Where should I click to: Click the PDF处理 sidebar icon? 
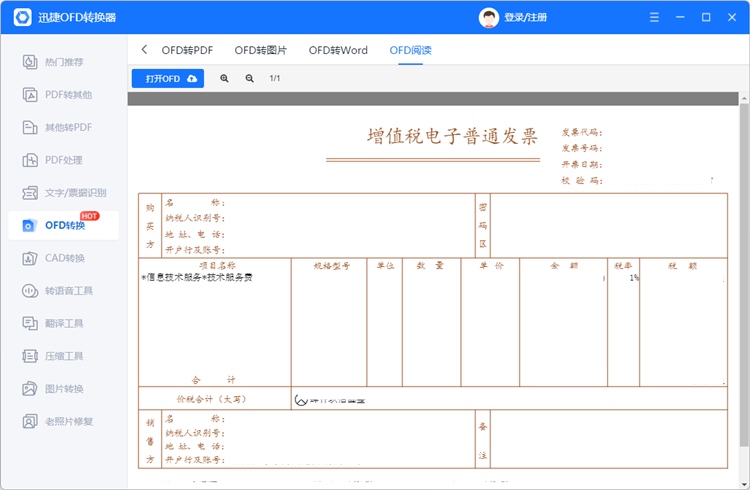(30, 160)
